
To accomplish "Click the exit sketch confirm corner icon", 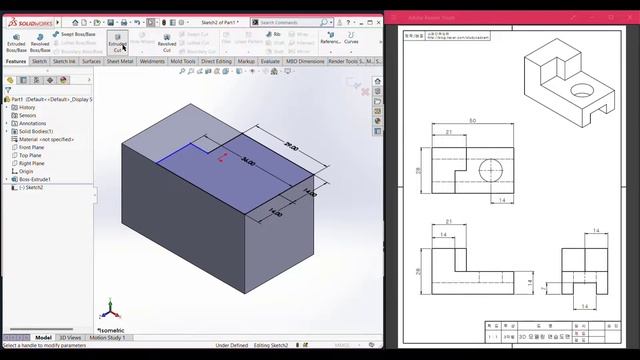I will pyautogui.click(x=352, y=83).
